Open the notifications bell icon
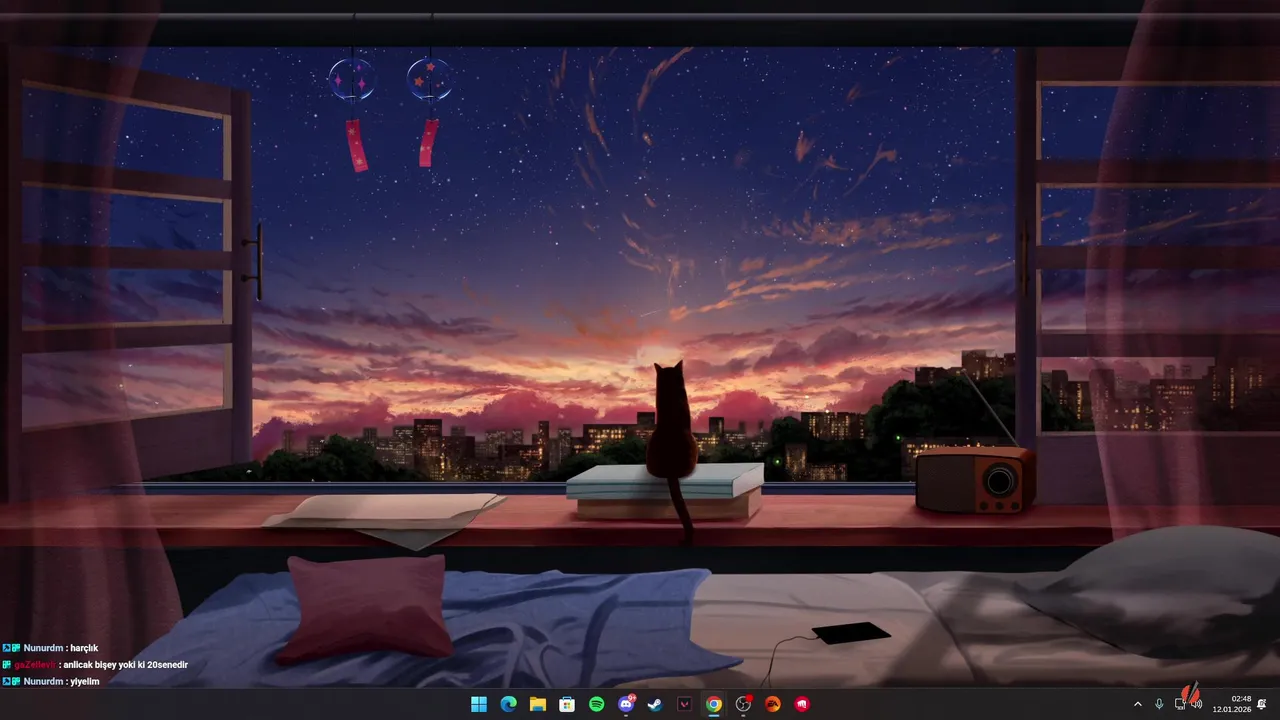Image resolution: width=1280 pixels, height=720 pixels. pos(1262,704)
